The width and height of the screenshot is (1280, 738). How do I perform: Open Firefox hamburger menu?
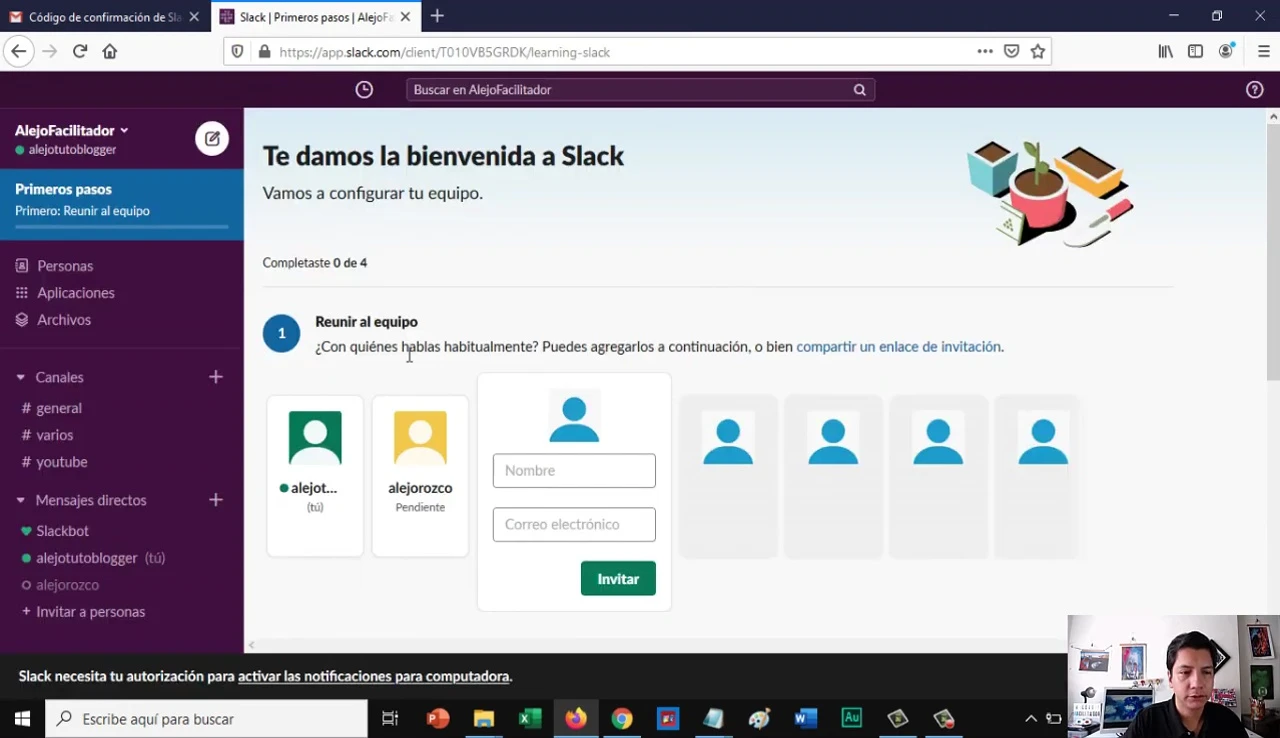click(1264, 52)
